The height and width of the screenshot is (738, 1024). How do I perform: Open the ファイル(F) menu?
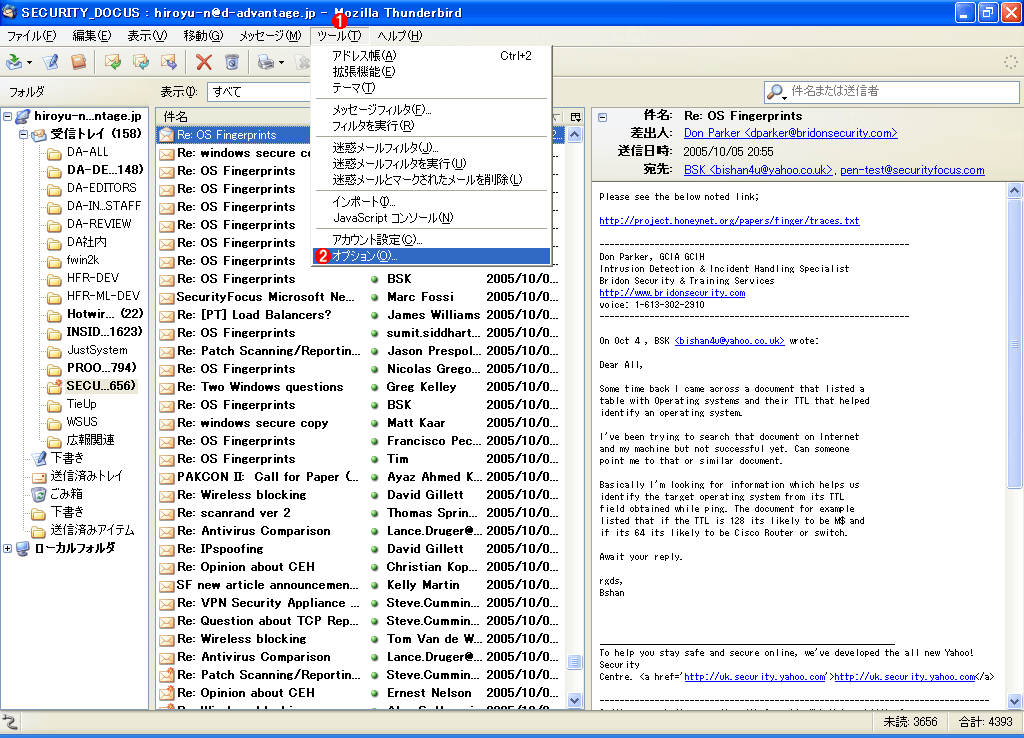pyautogui.click(x=31, y=36)
